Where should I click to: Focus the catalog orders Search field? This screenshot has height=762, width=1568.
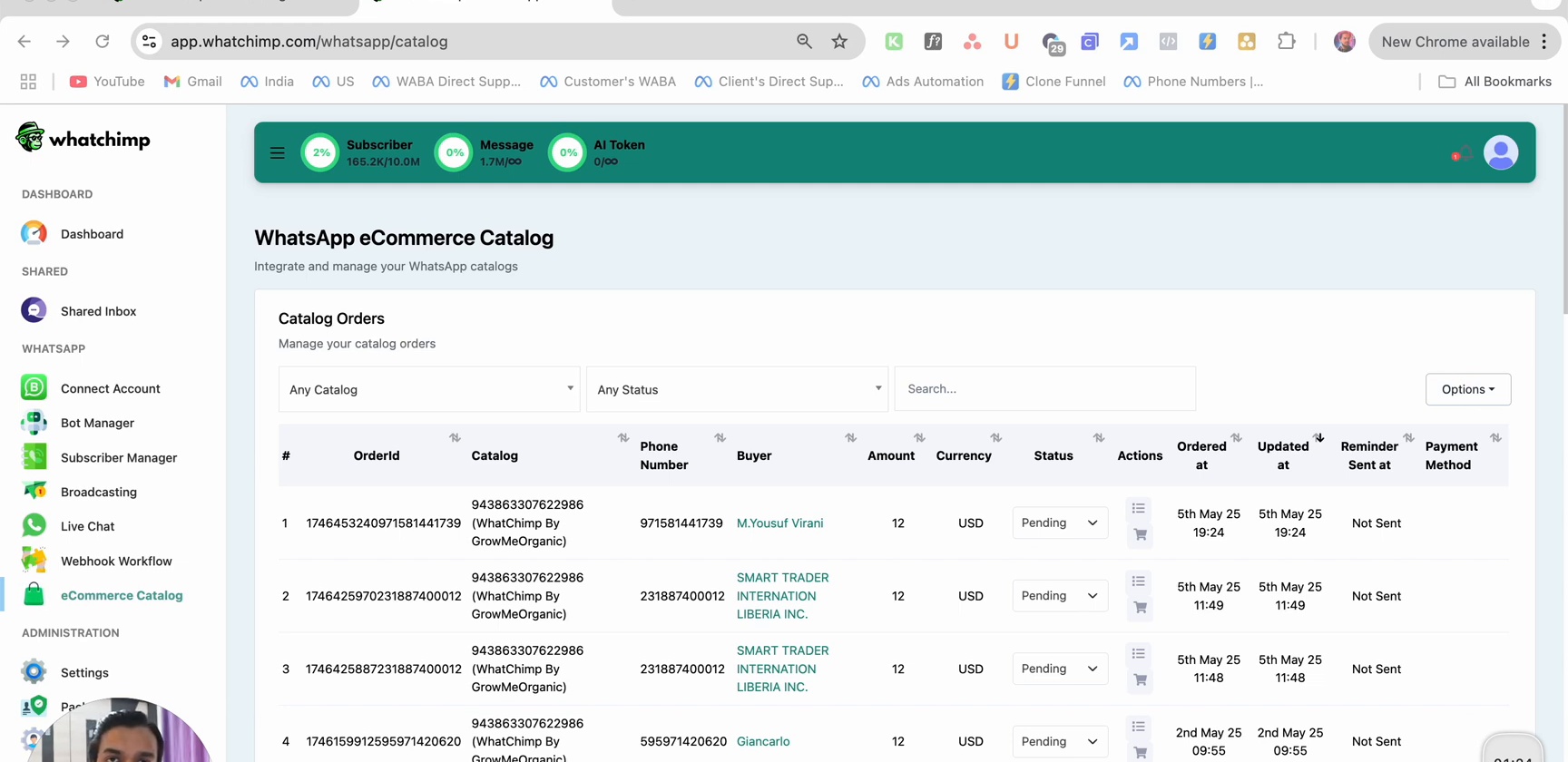pyautogui.click(x=1044, y=389)
